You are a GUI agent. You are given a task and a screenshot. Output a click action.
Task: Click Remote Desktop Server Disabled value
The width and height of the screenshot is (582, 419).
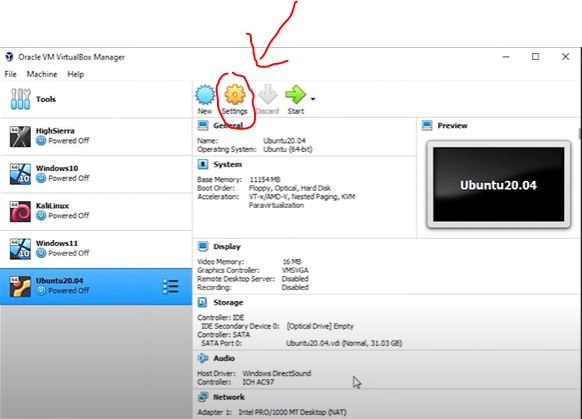(295, 279)
